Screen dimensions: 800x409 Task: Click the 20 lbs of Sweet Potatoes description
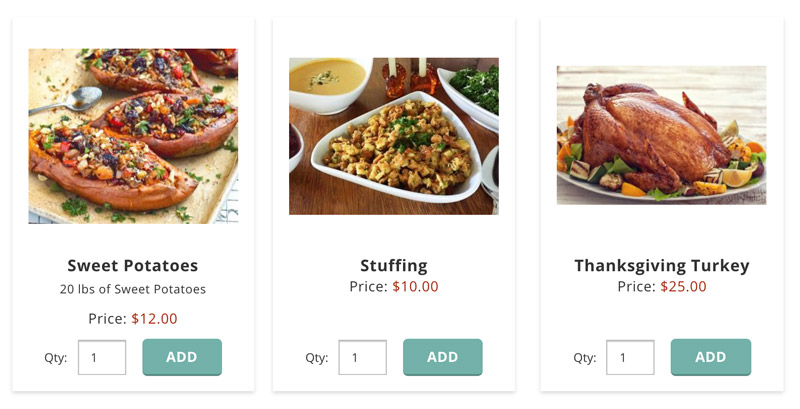(x=133, y=290)
